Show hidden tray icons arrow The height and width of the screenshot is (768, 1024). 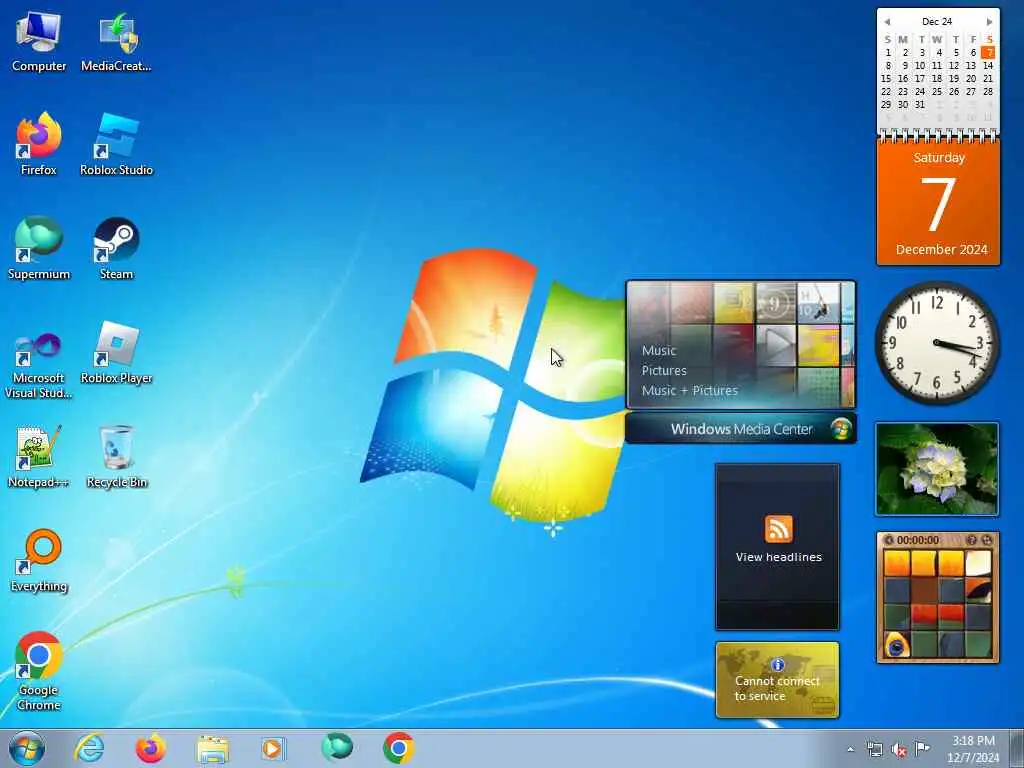pos(850,749)
